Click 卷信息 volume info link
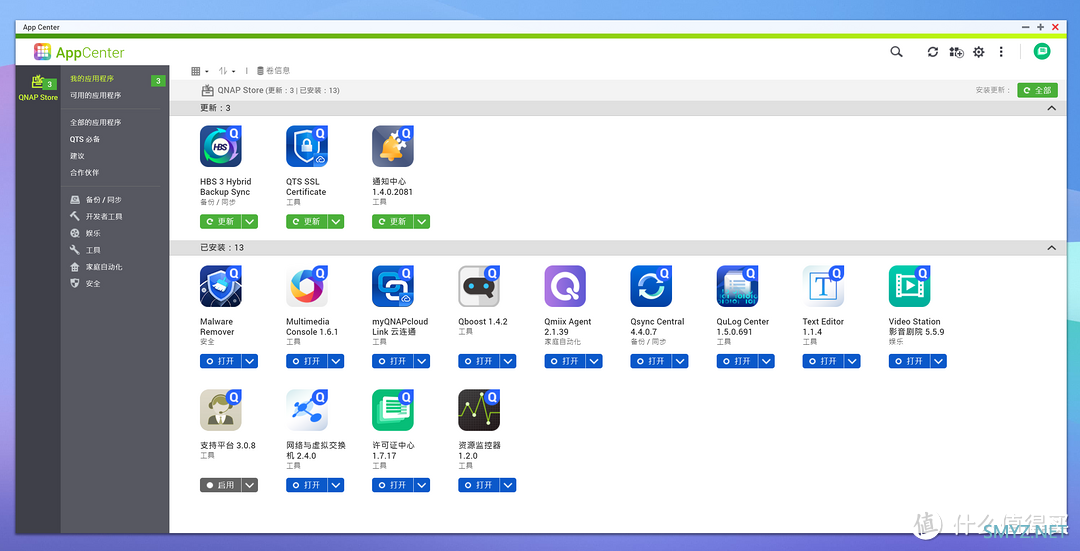 pos(273,70)
